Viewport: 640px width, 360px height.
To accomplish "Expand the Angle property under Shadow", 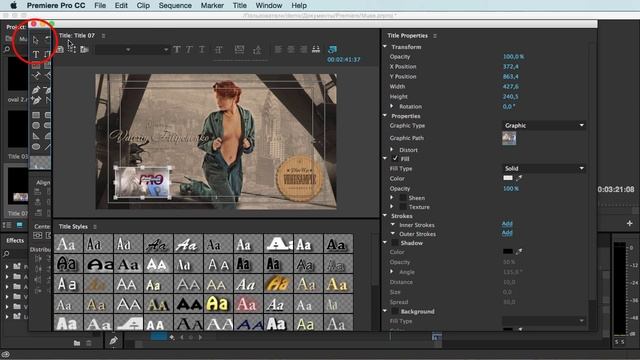I will click(392, 271).
